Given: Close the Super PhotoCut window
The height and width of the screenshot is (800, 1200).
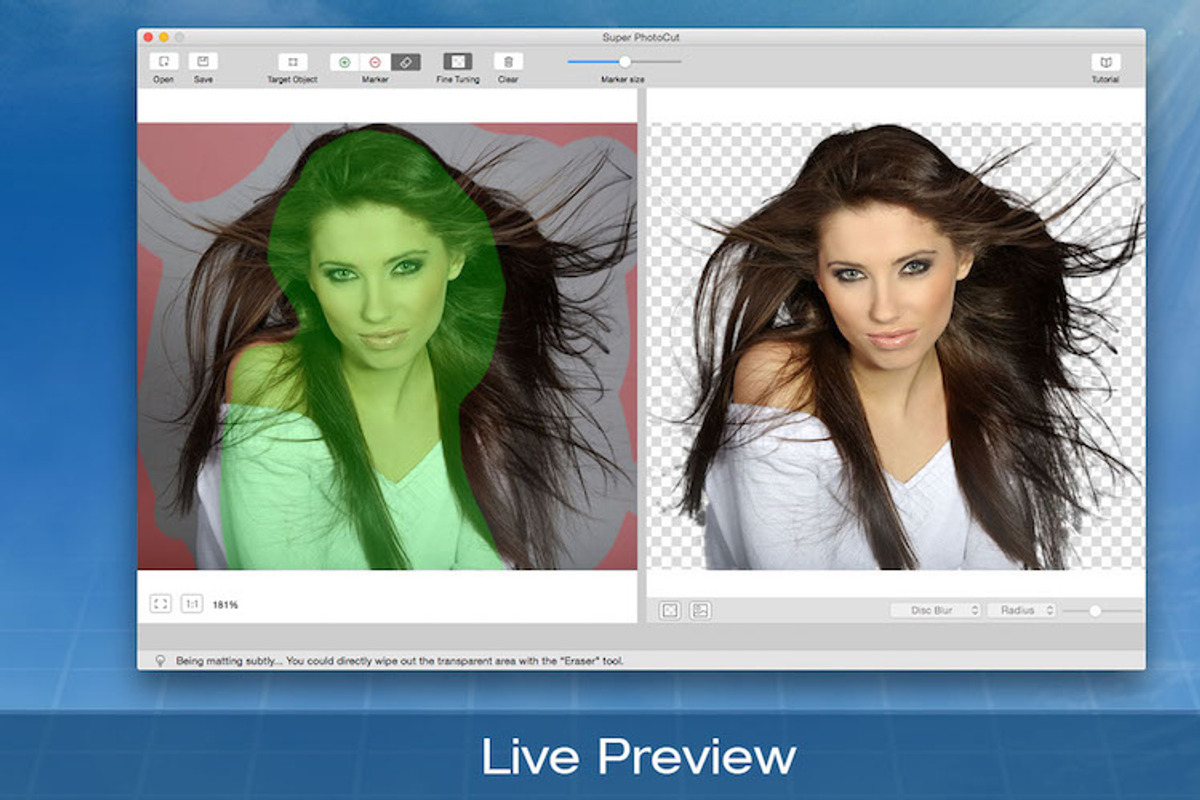Looking at the screenshot, I should point(148,37).
